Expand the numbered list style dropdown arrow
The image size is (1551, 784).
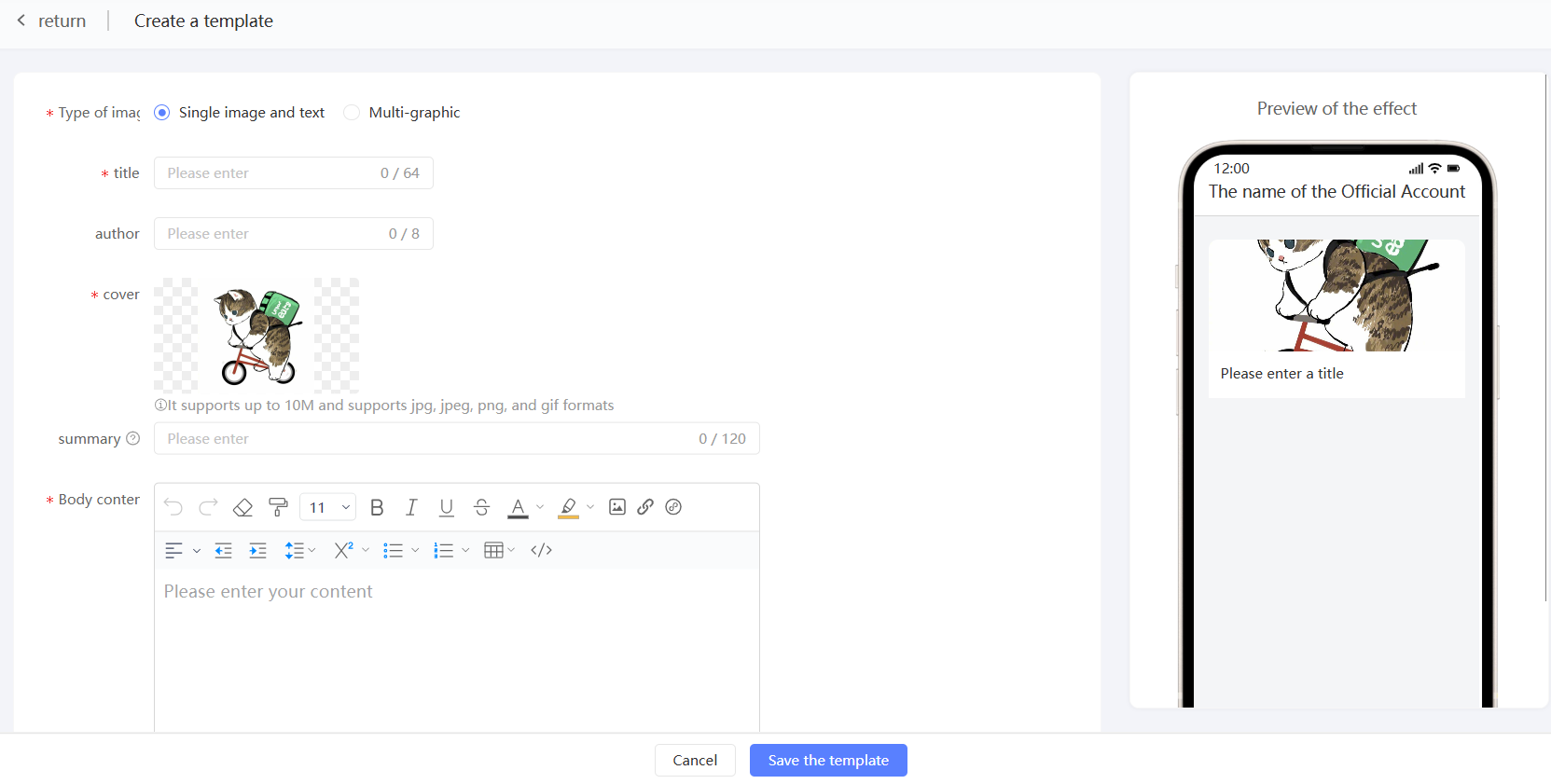tap(465, 550)
